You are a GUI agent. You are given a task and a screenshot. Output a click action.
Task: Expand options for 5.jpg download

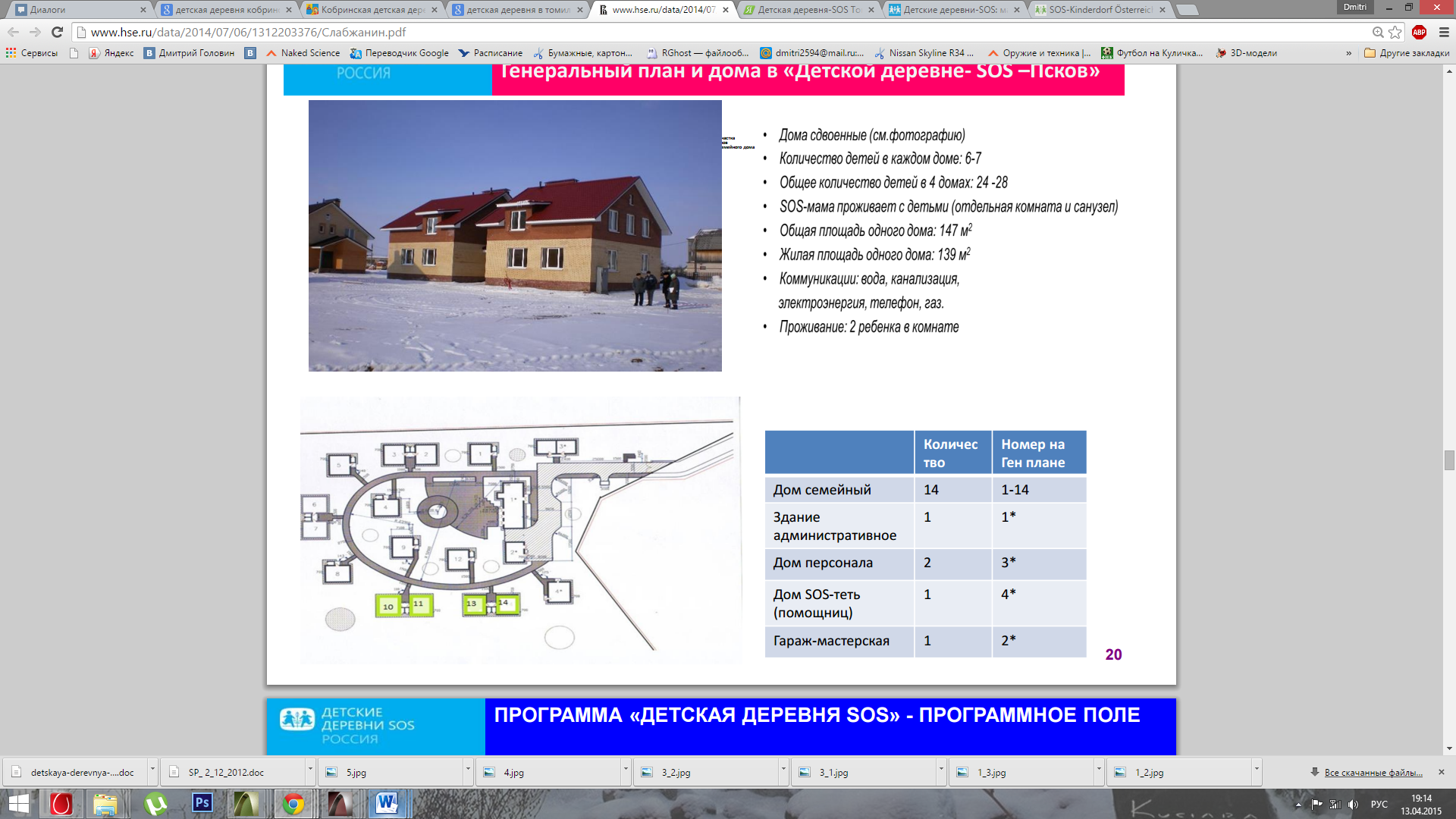[468, 772]
